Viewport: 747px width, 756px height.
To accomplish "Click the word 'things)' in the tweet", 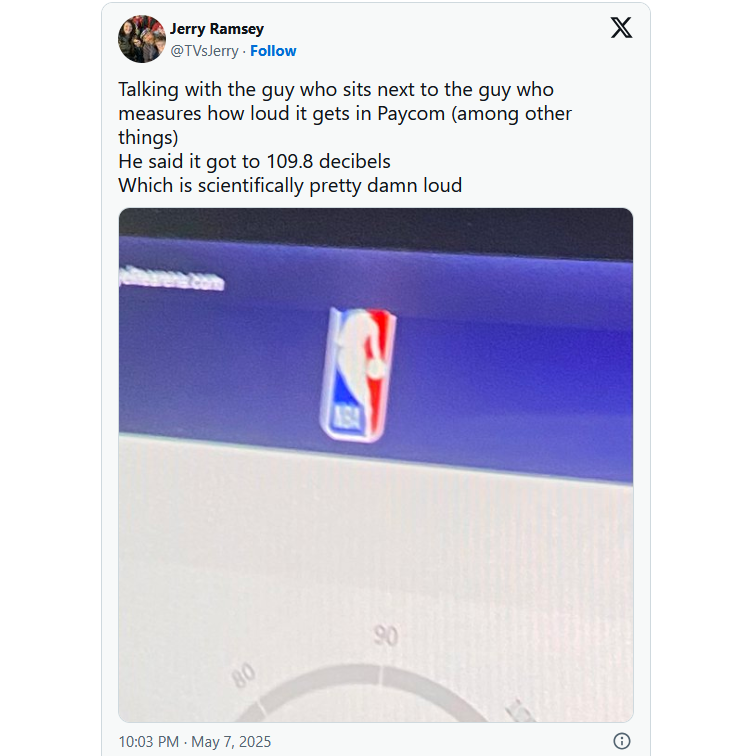I will pyautogui.click(x=148, y=138).
